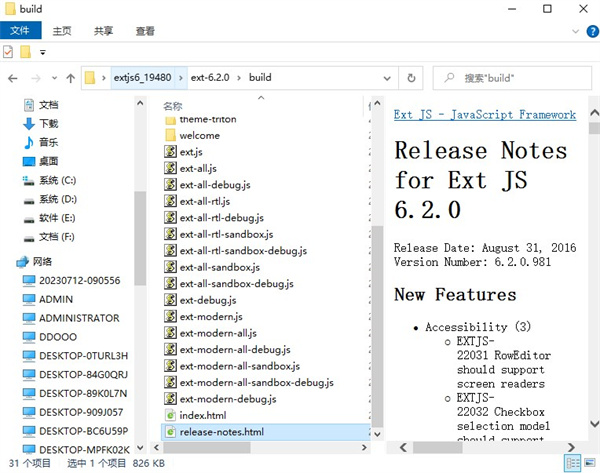Open the address bar history dropdown

point(387,78)
